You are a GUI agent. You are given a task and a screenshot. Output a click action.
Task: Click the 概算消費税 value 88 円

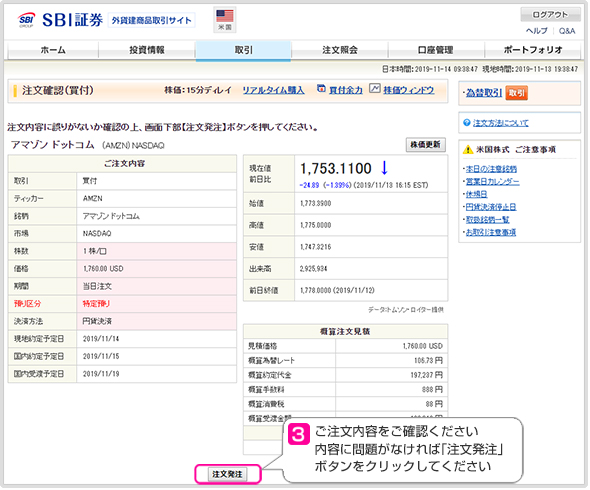pyautogui.click(x=434, y=404)
